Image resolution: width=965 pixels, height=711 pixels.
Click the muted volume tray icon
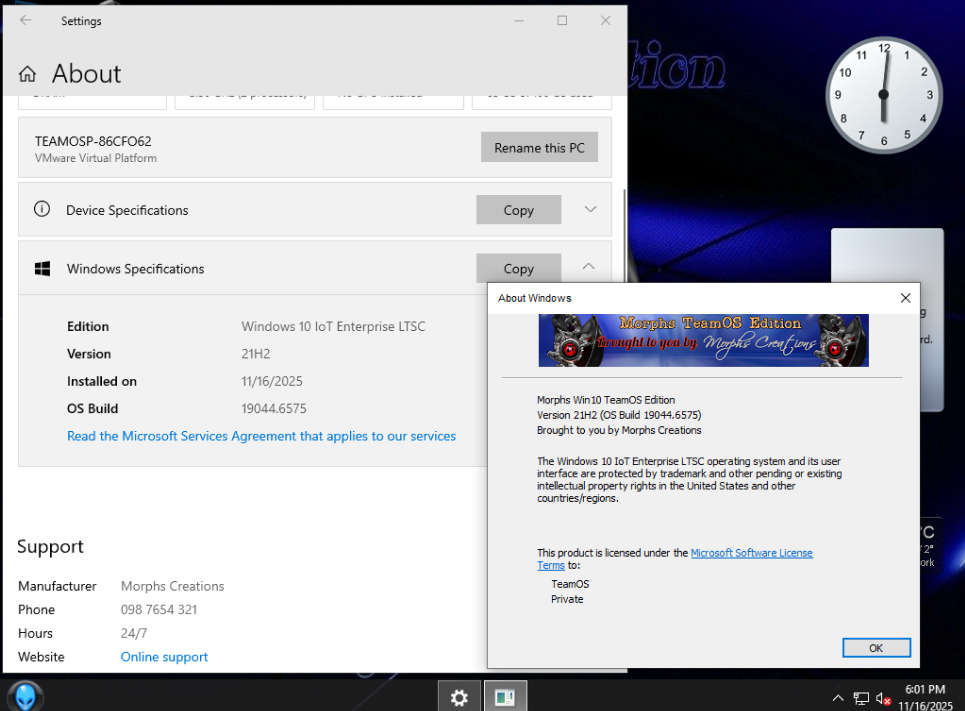[883, 698]
